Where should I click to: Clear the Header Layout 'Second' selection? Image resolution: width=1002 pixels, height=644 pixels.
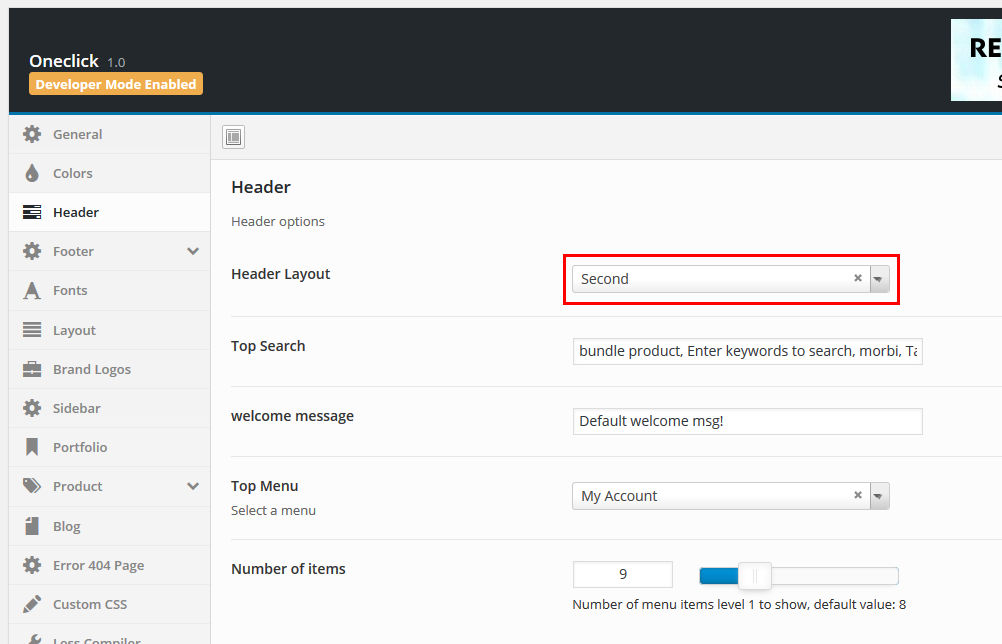tap(857, 279)
